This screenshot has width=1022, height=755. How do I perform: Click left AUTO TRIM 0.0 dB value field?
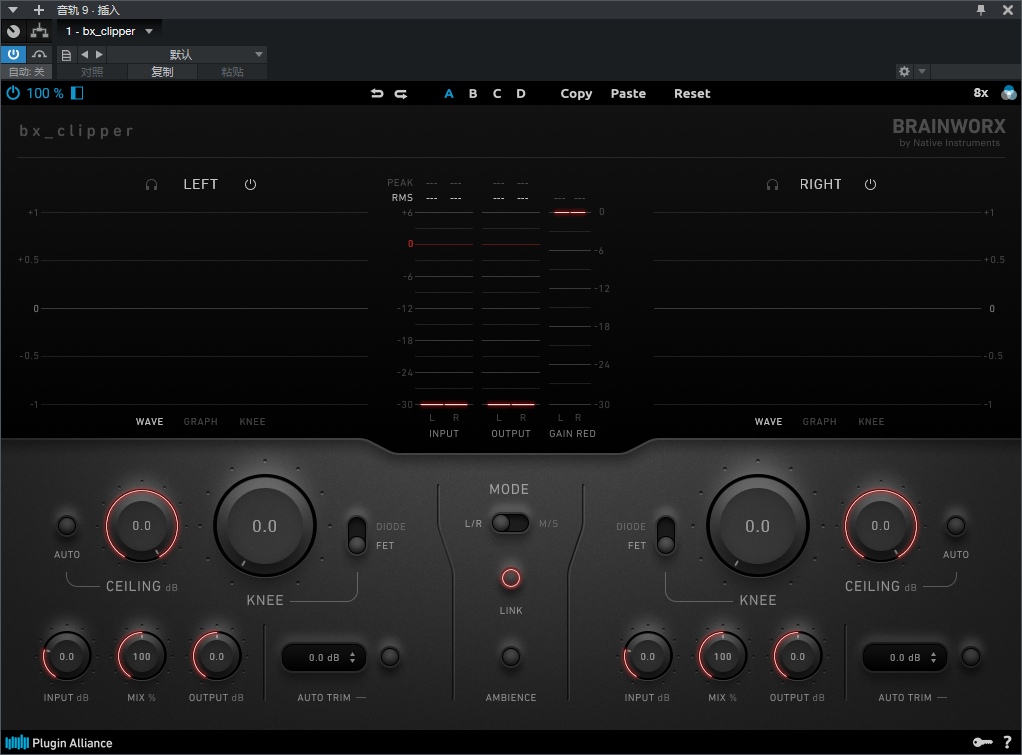click(324, 657)
